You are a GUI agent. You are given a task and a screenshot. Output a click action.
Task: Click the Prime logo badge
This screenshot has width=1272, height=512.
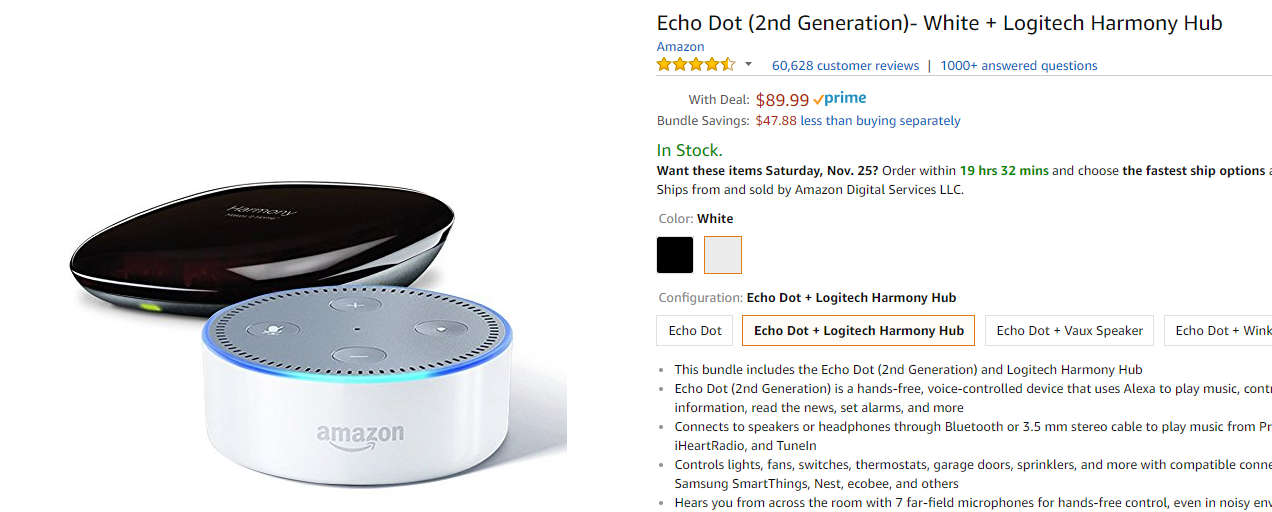point(840,99)
